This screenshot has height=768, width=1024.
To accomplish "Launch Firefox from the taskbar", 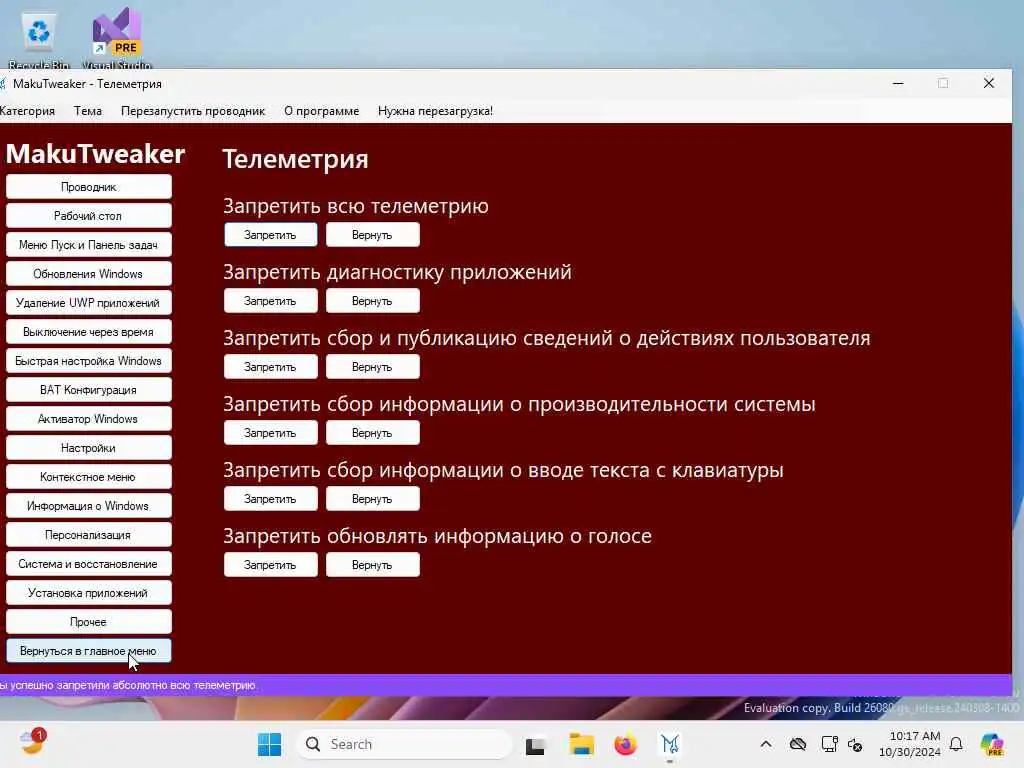I will (x=626, y=744).
